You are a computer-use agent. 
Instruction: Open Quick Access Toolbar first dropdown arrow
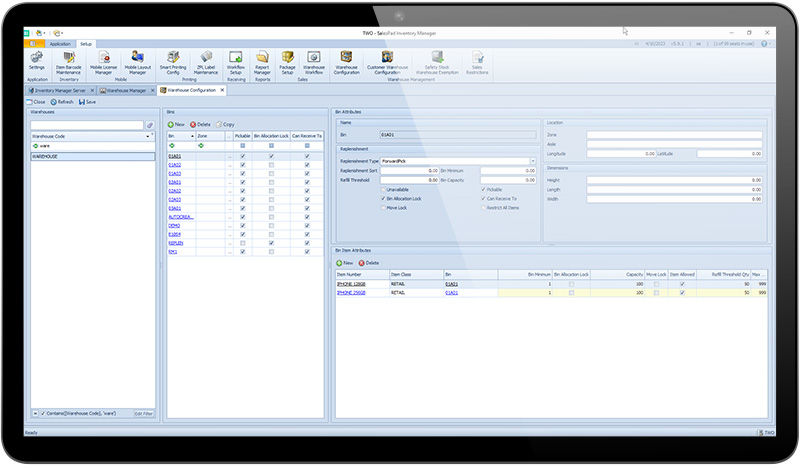tap(45, 33)
